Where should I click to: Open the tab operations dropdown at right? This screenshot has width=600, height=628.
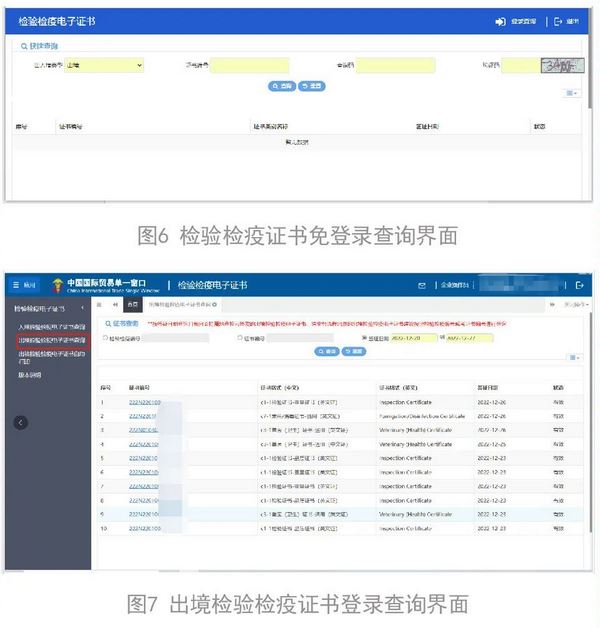tap(576, 305)
